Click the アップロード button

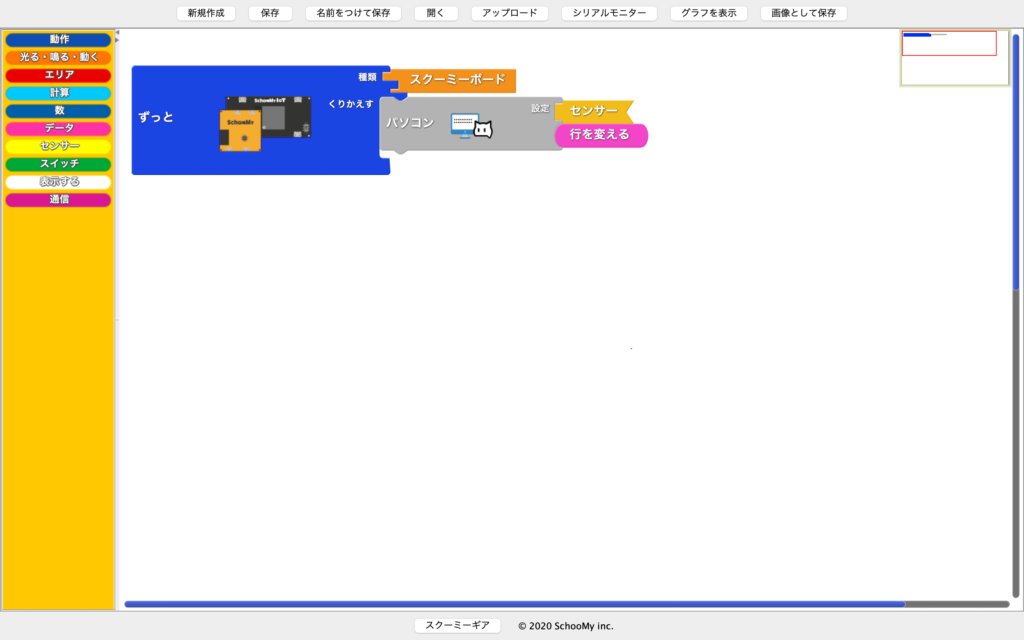pos(509,13)
